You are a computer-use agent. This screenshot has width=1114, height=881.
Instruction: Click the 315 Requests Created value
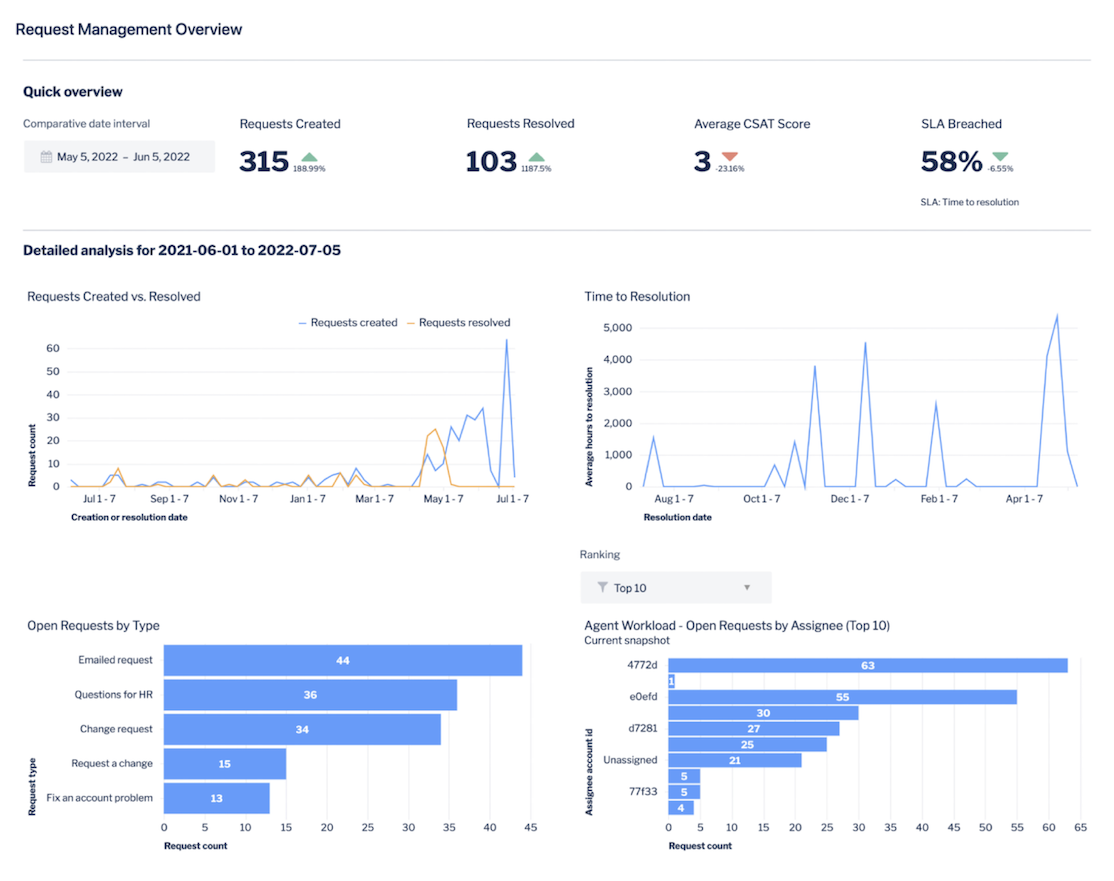click(263, 160)
